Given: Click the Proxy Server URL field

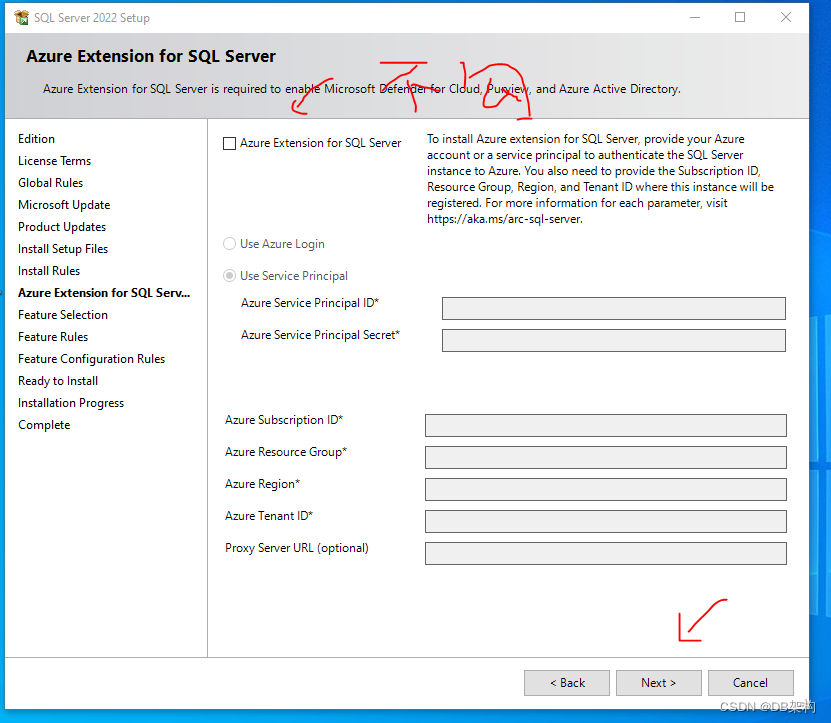Looking at the screenshot, I should coord(605,553).
